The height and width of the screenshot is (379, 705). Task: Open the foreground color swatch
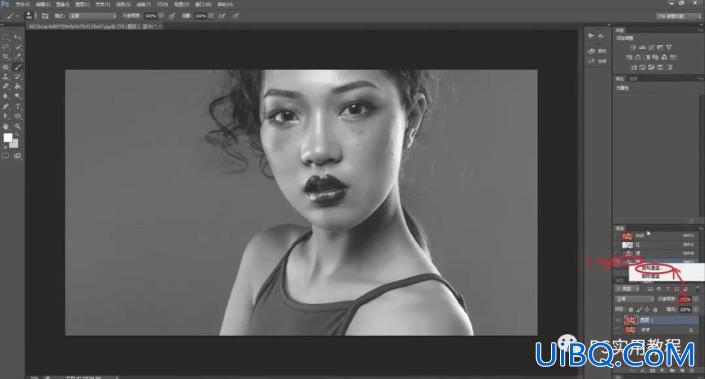[x=7, y=137]
